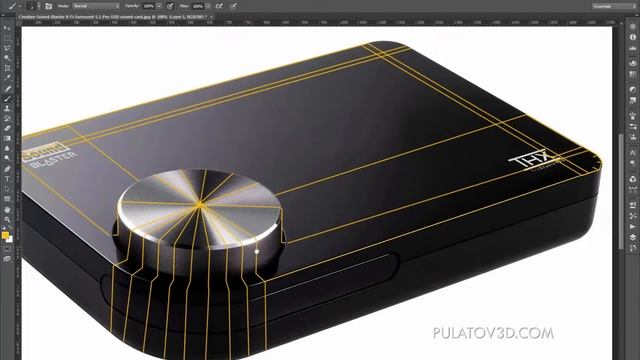
Task: Open the Info panel icon
Action: click(x=633, y=37)
